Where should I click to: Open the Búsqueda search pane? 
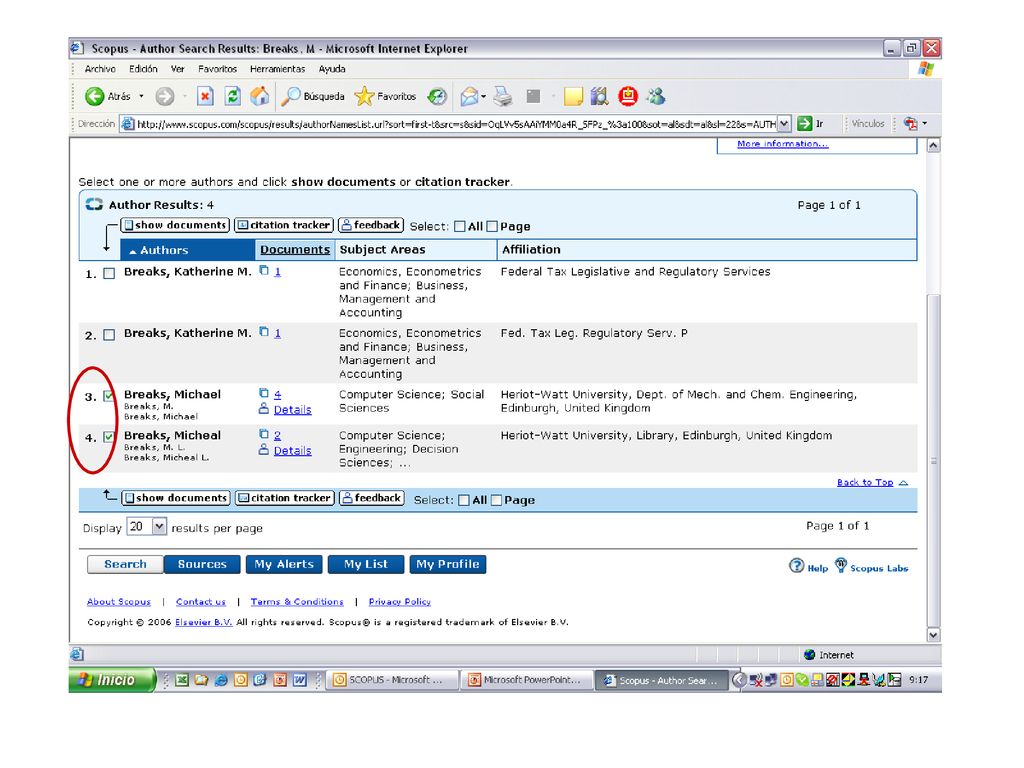[313, 97]
